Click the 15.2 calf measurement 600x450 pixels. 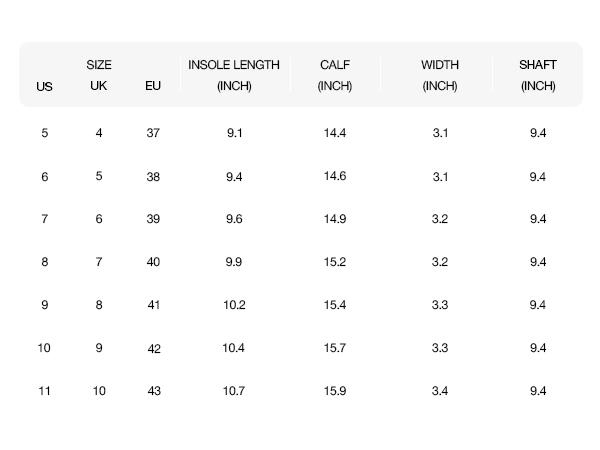(335, 262)
